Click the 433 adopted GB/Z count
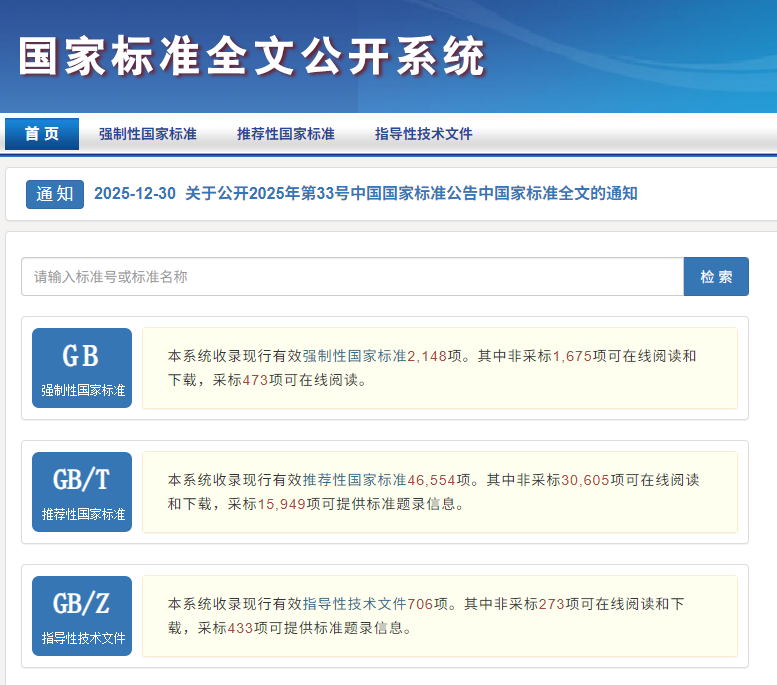 [241, 628]
